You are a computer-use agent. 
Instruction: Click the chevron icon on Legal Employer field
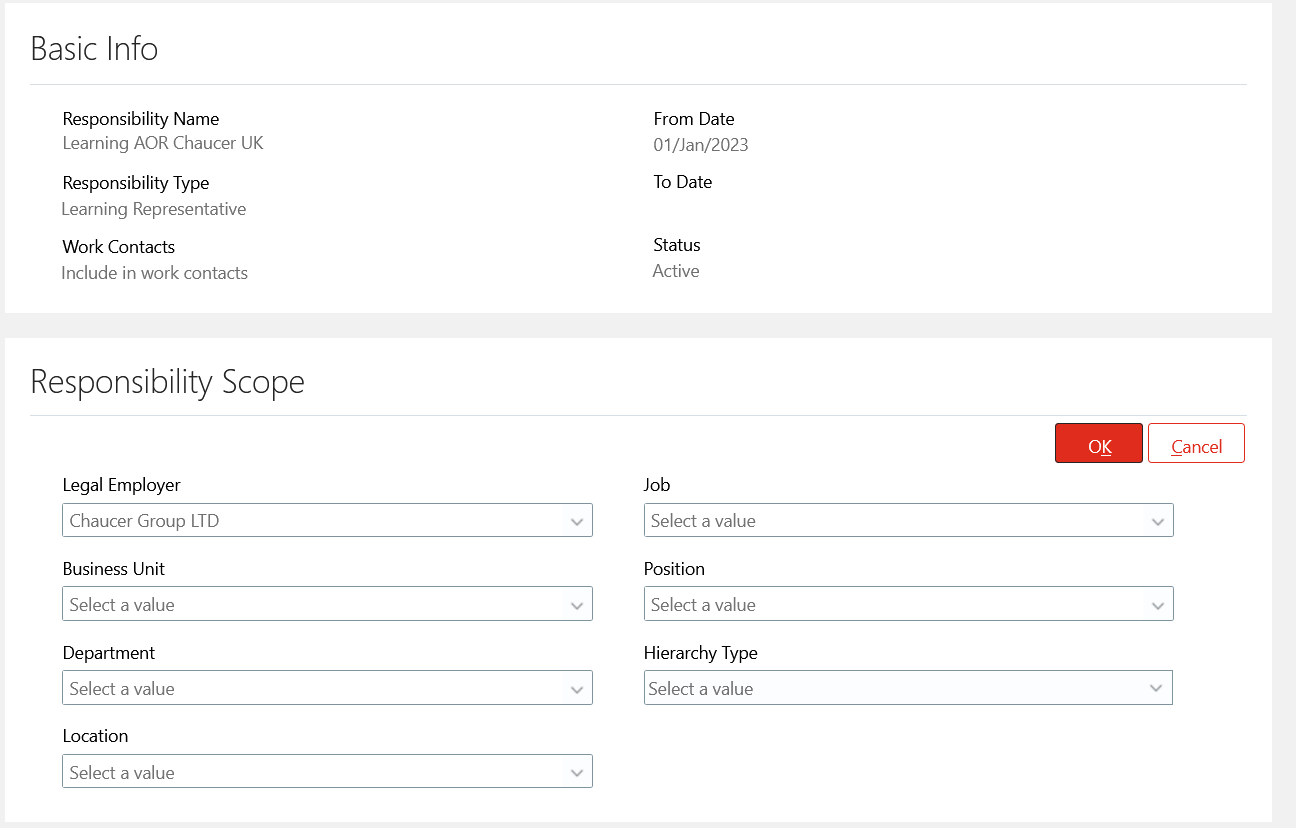point(577,520)
